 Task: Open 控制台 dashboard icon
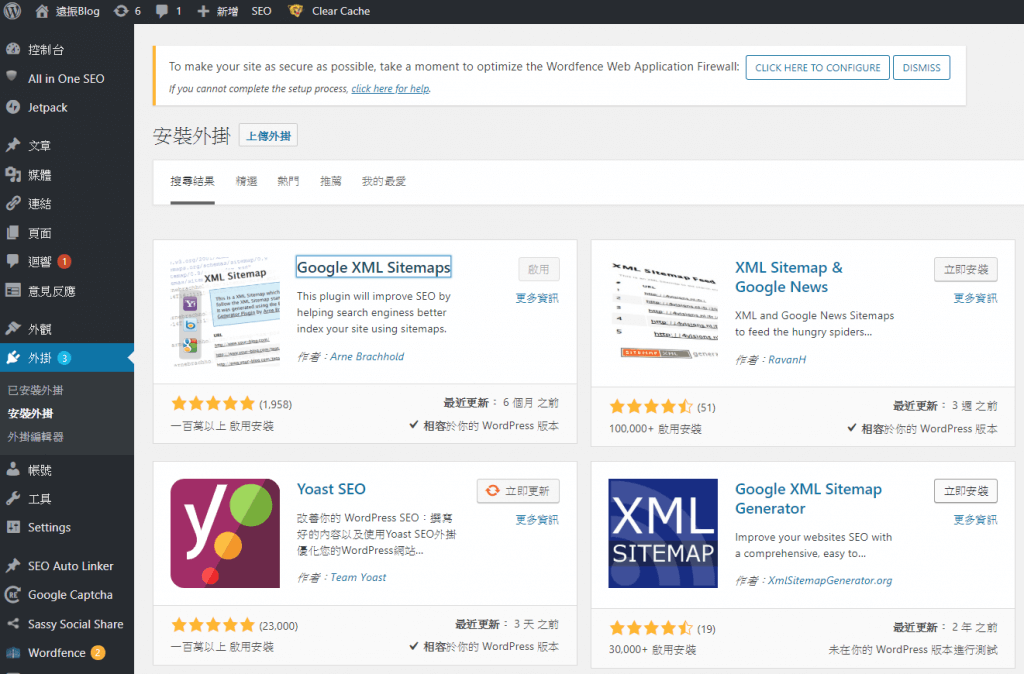click(13, 49)
